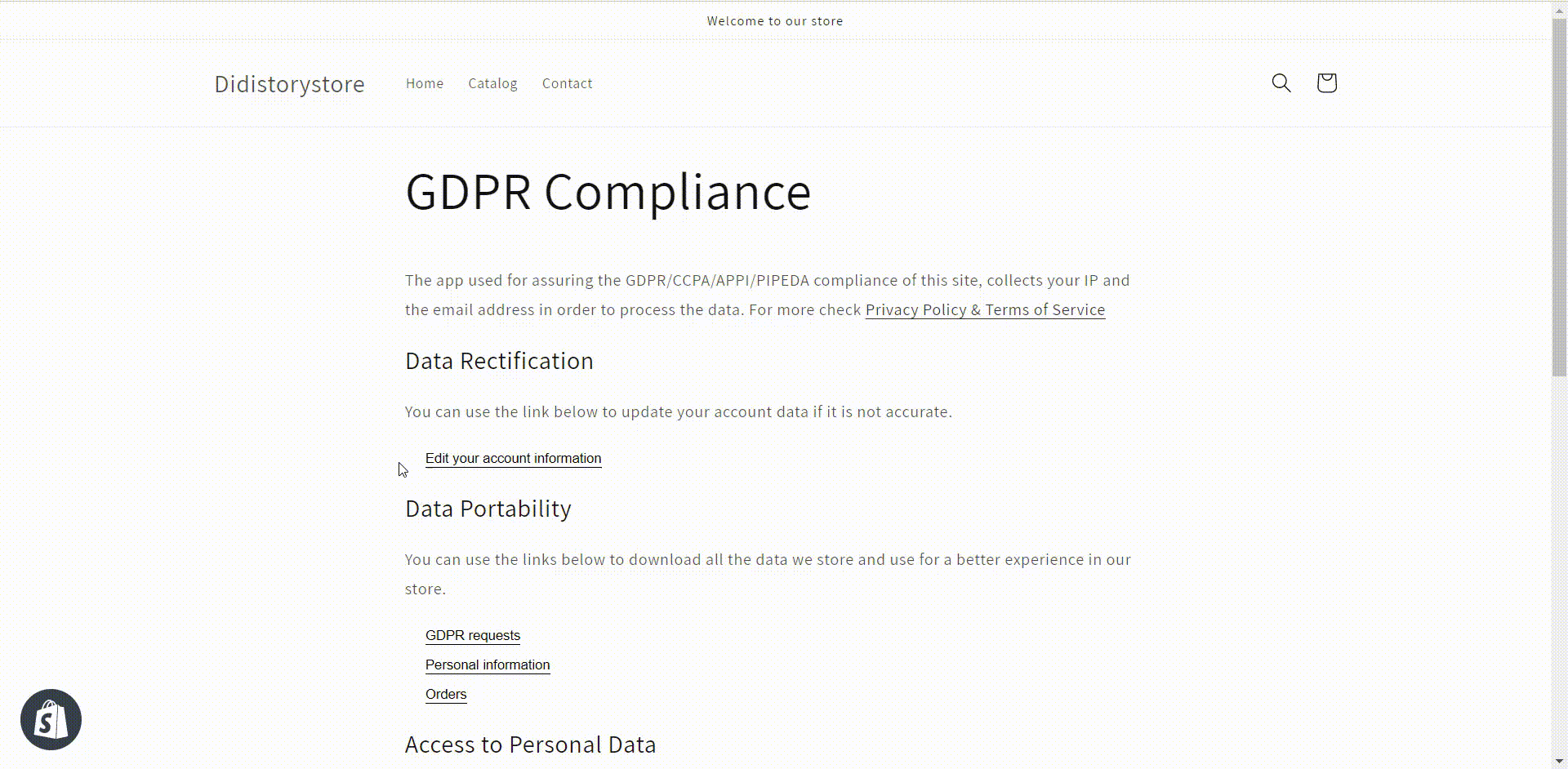
Task: Click the Data Portability heading
Action: tap(488, 509)
